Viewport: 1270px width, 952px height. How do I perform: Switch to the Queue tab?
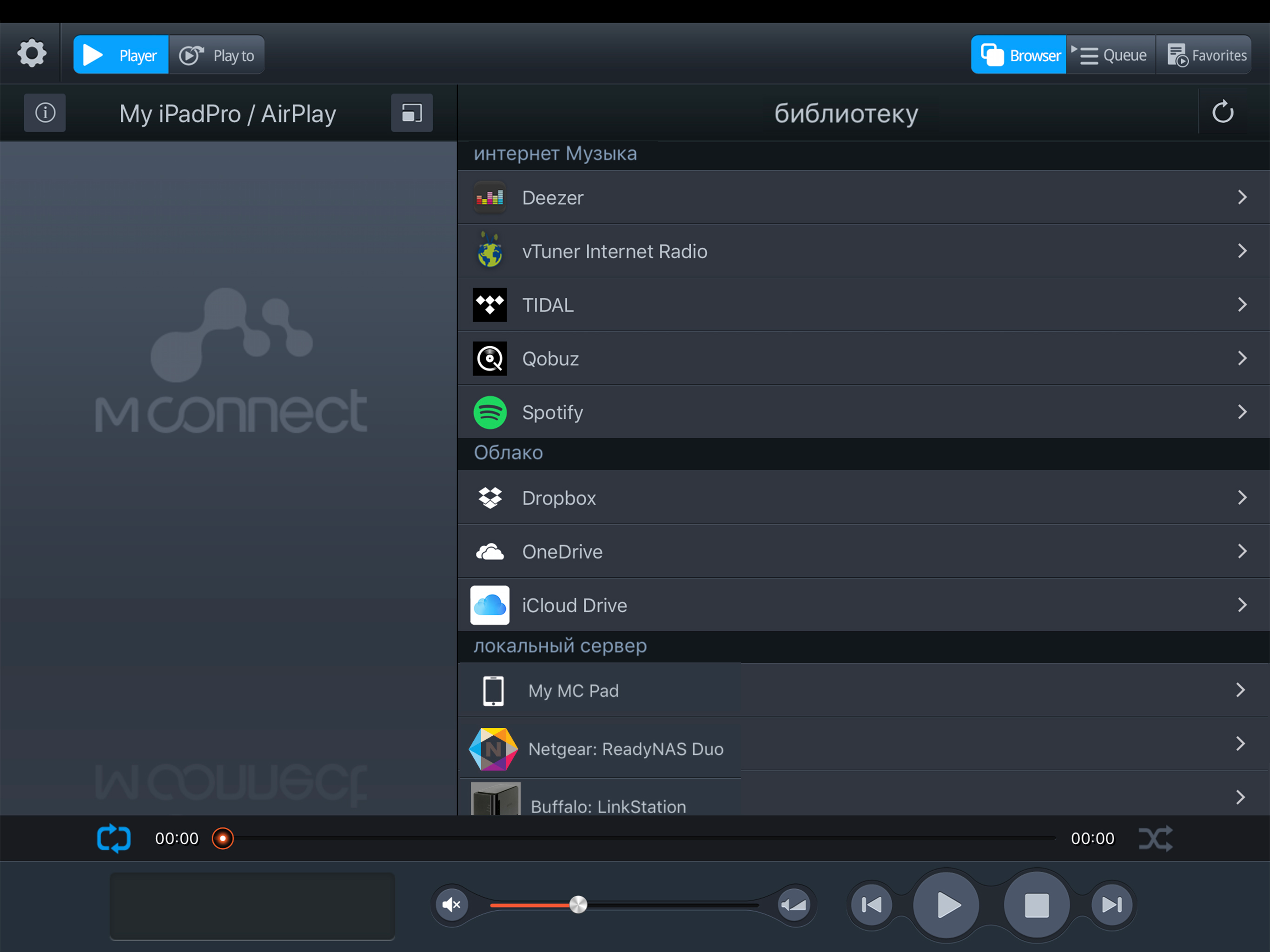coord(1111,55)
